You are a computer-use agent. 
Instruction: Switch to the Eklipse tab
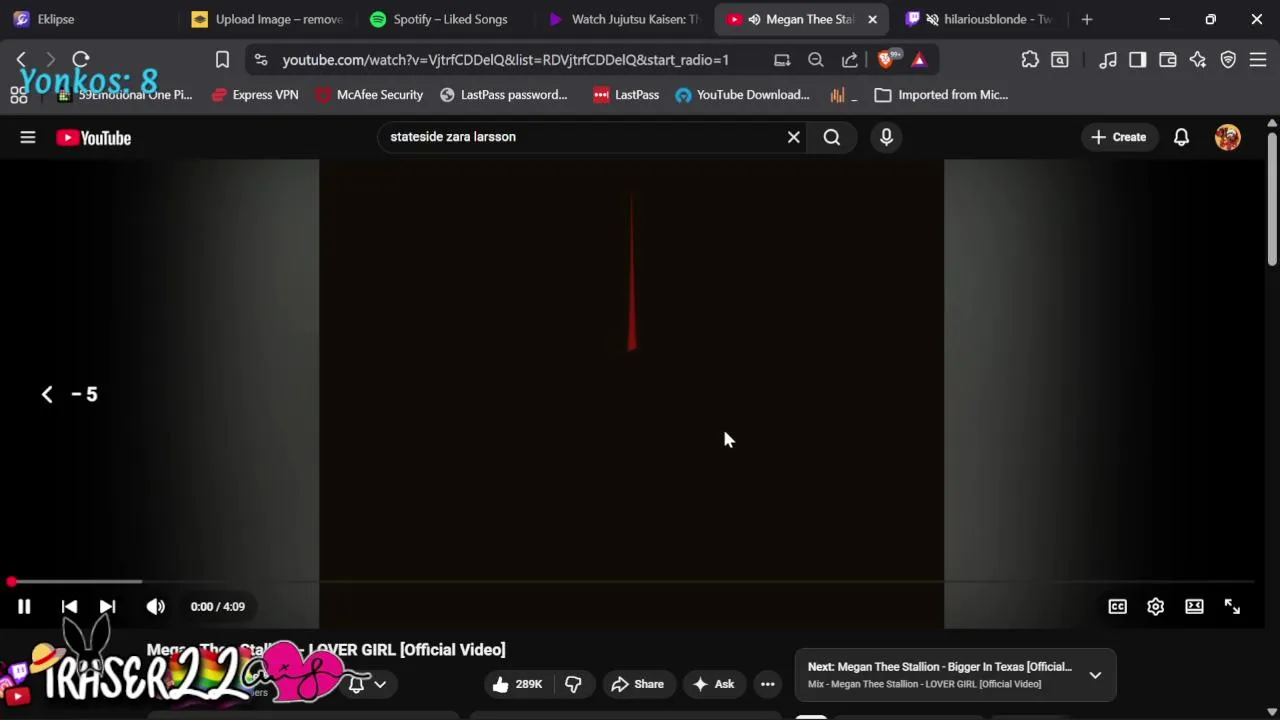tap(88, 19)
